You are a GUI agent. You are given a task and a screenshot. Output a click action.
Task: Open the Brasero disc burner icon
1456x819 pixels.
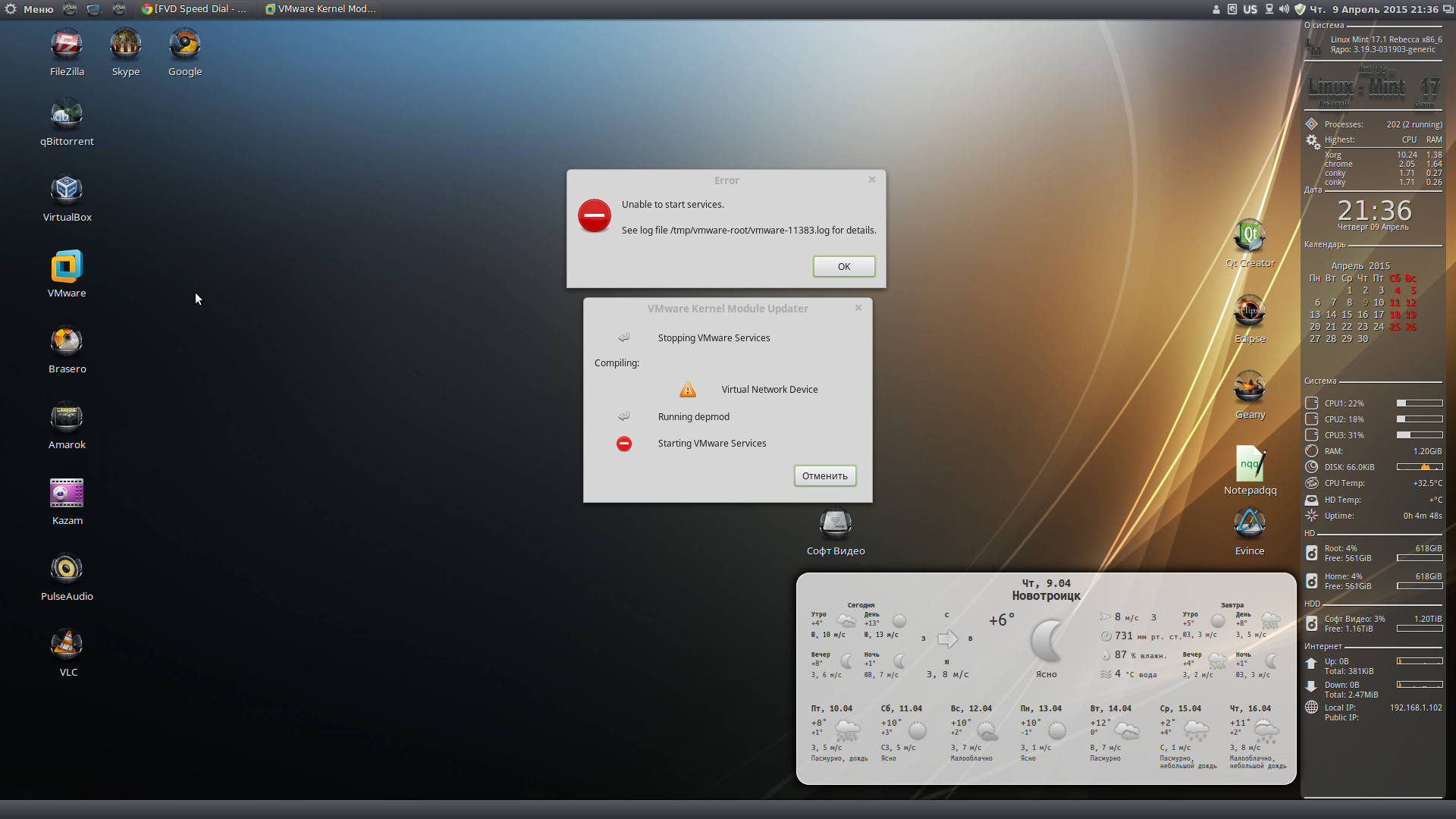click(67, 342)
